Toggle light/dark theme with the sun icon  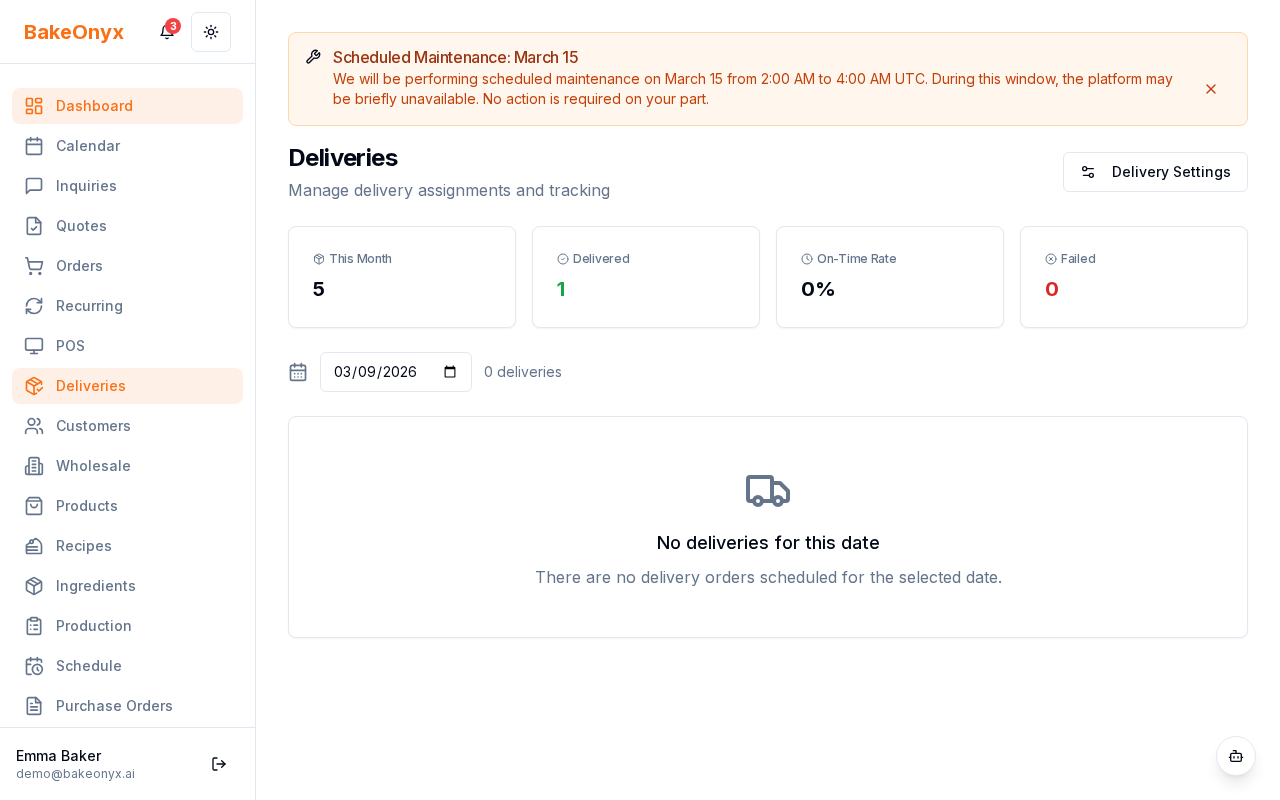[x=211, y=32]
